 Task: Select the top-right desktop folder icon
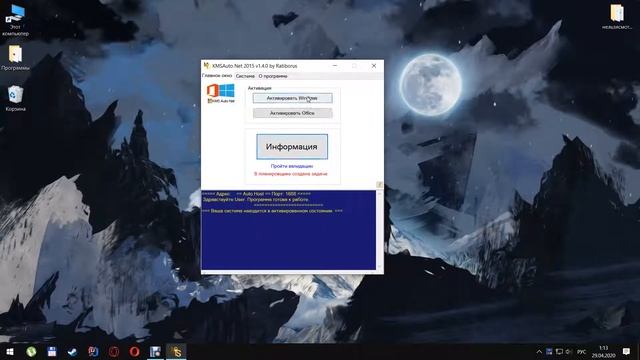[617, 16]
